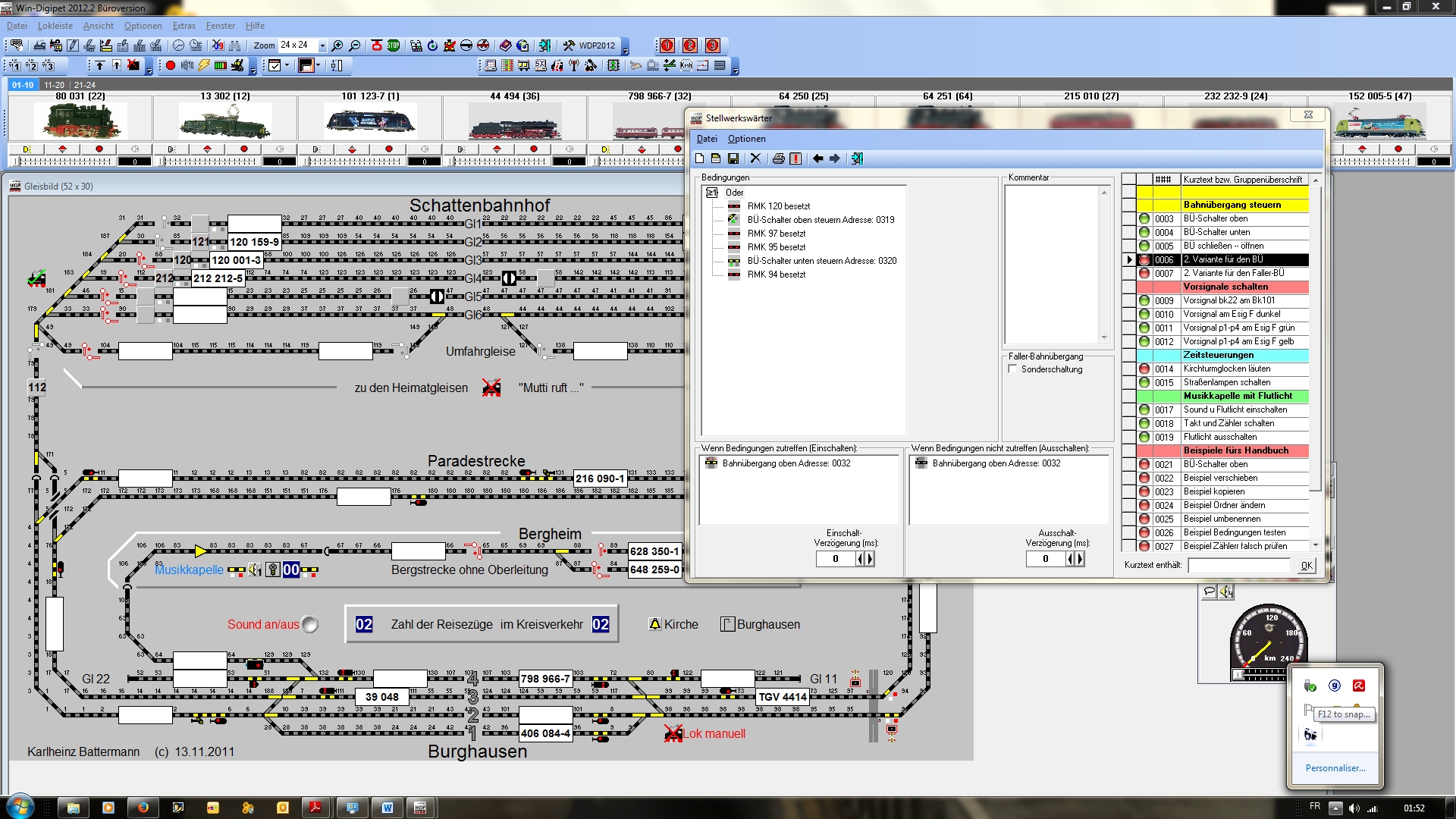
Task: Open the Zoom 24 x 24 dropdown
Action: coord(322,45)
